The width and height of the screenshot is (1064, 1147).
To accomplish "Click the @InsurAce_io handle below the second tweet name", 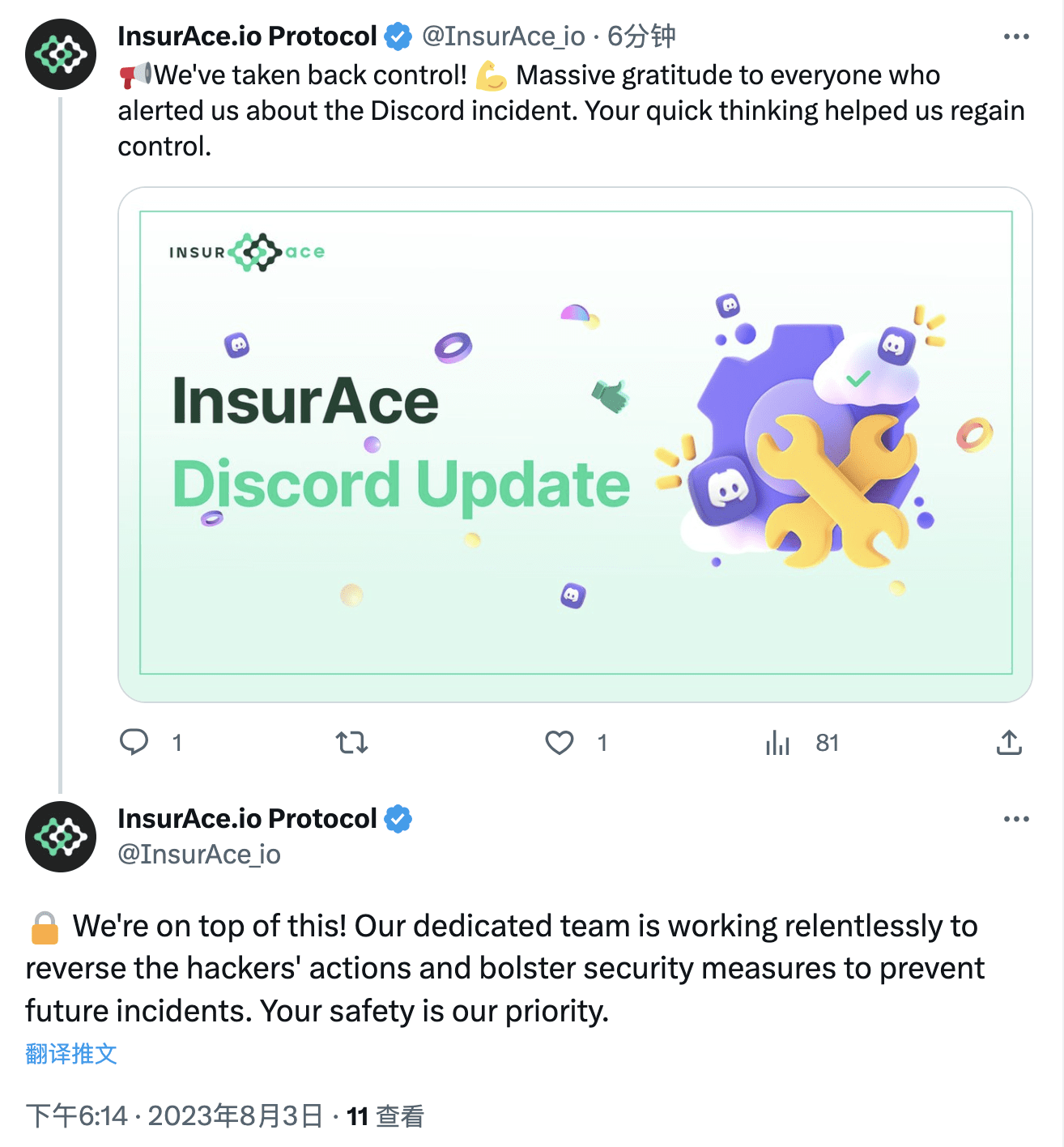I will click(x=199, y=855).
